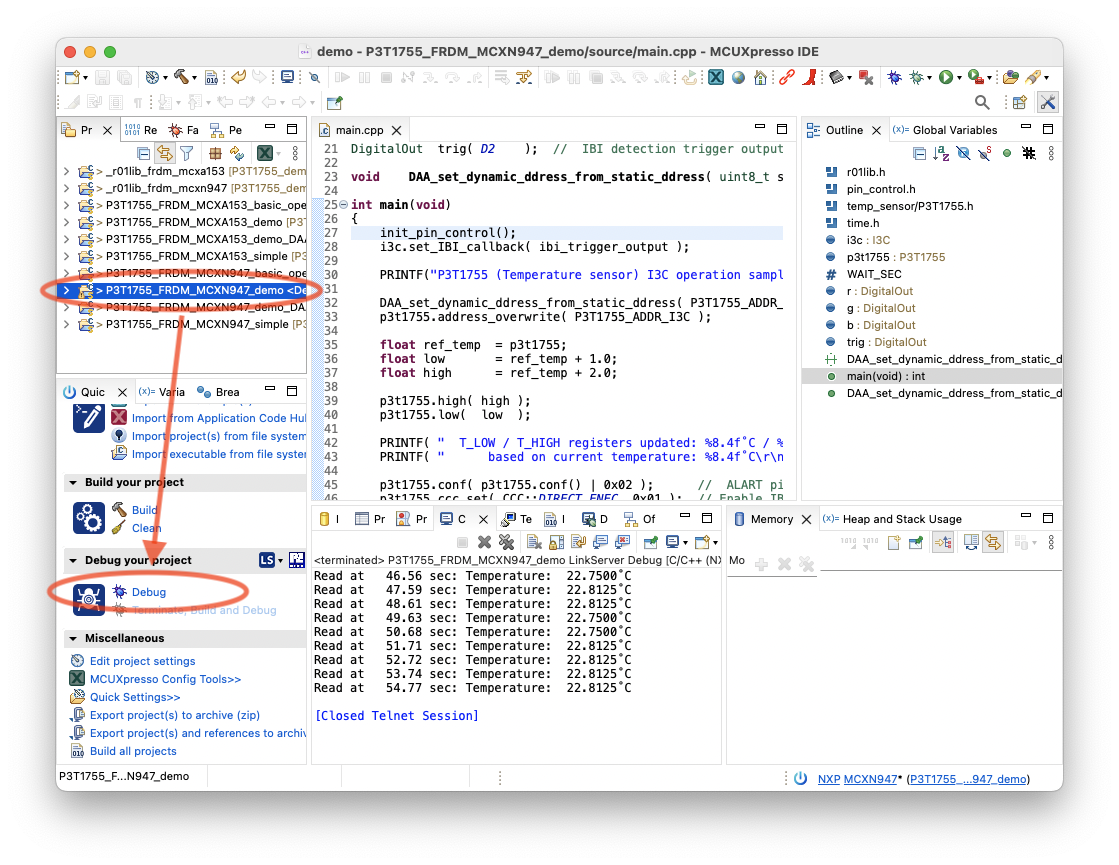Collapse the Build your project section
The width and height of the screenshot is (1119, 865).
point(73,482)
